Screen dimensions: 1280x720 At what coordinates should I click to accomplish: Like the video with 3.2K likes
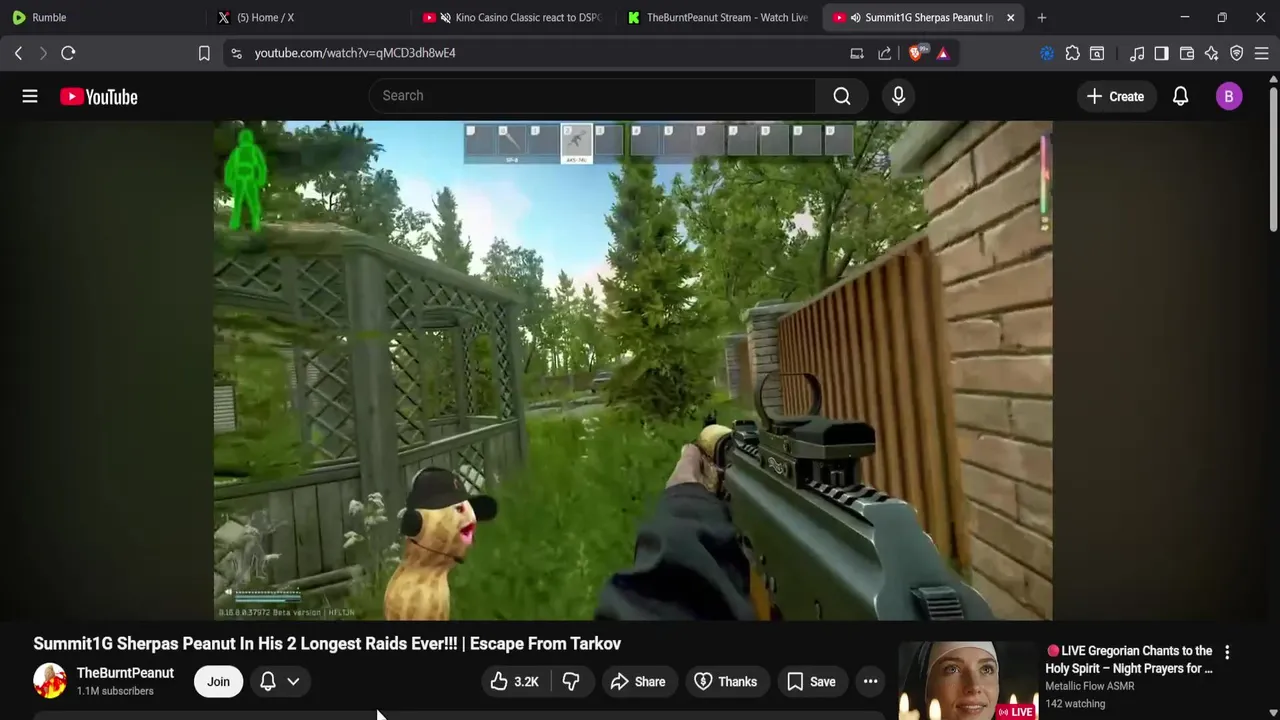click(x=515, y=682)
